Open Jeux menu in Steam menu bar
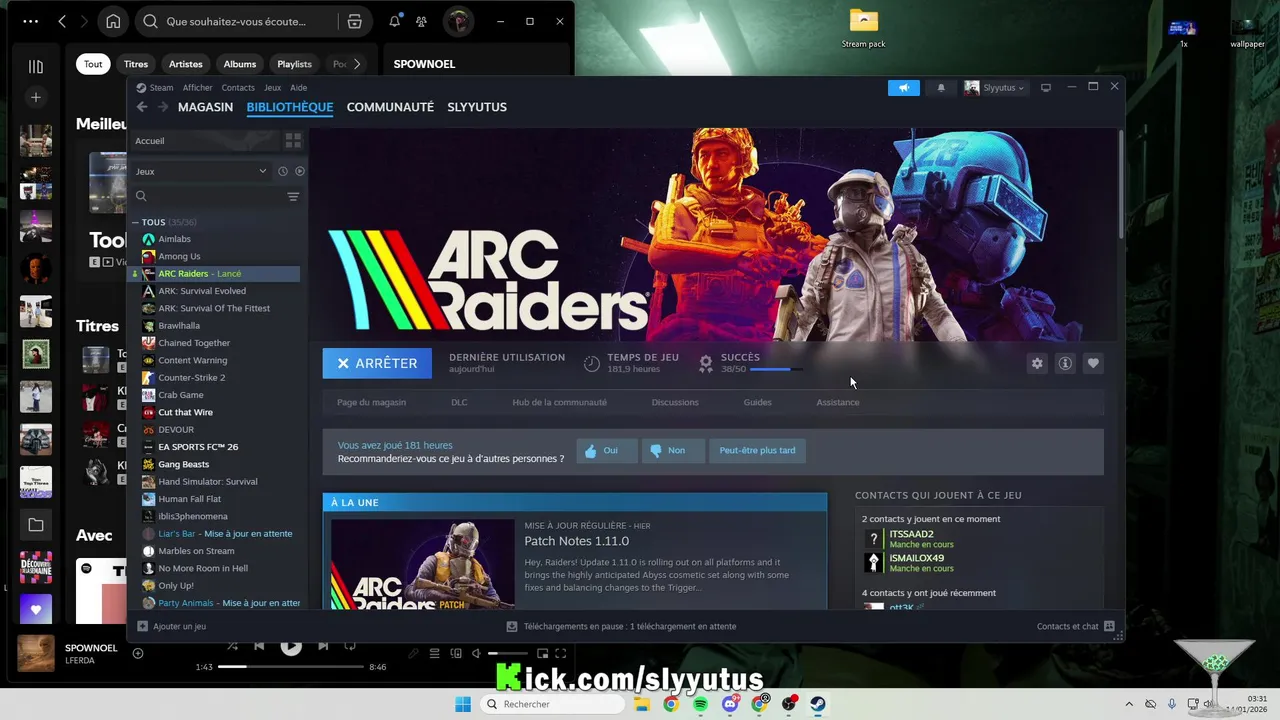Viewport: 1280px width, 720px height. click(x=272, y=88)
